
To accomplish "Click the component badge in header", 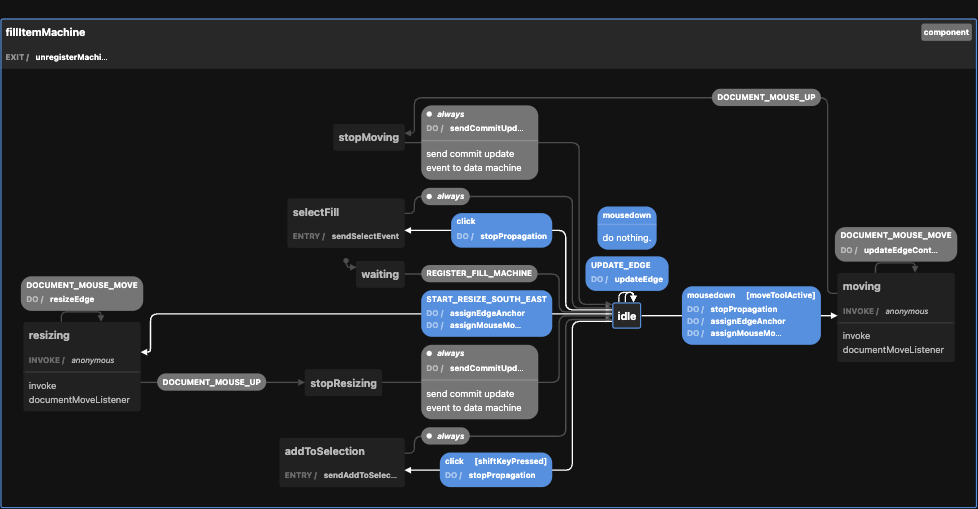I will [x=946, y=32].
